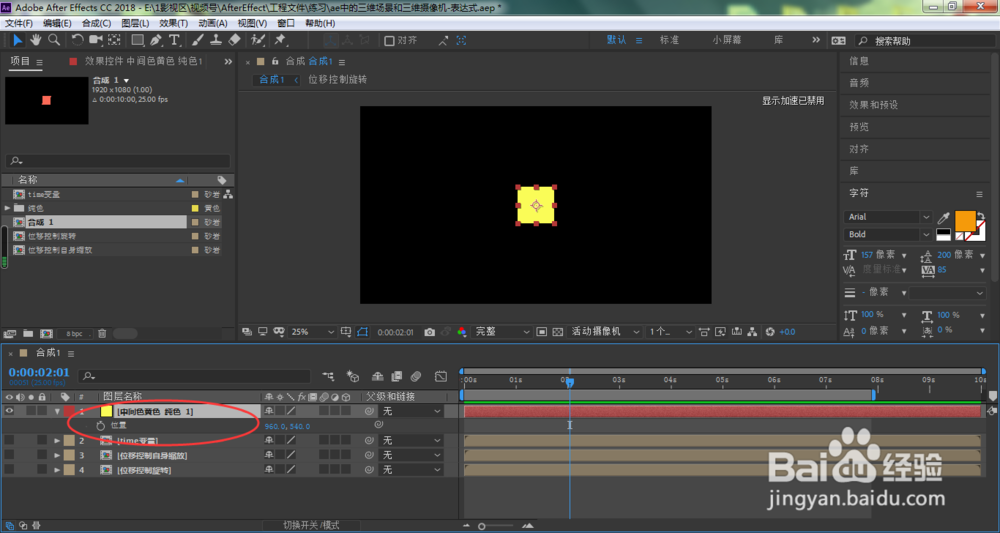Click the timeline layer search field
This screenshot has height=533, width=1000.
(x=195, y=377)
